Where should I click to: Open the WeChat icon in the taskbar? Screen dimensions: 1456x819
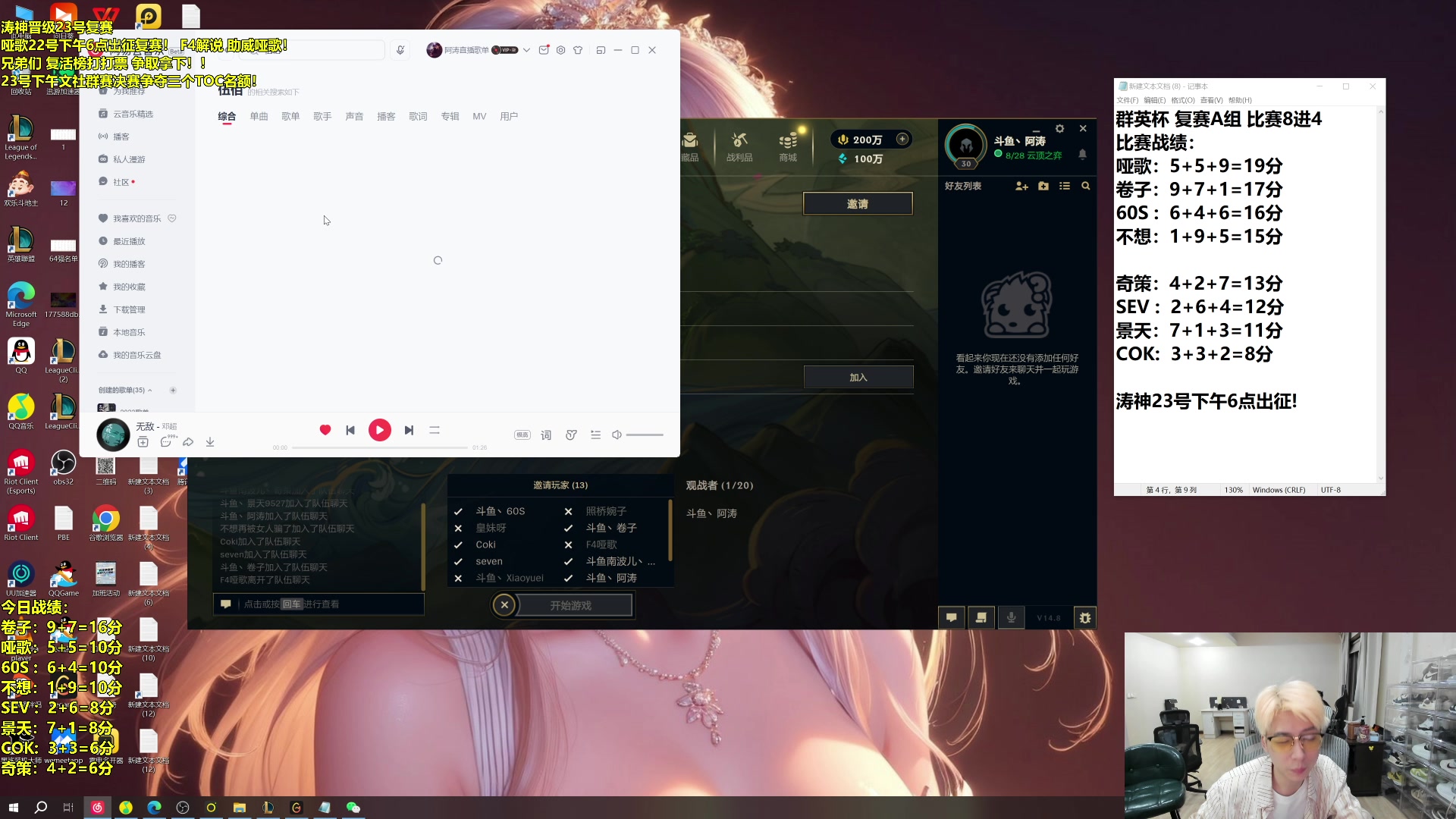pos(353,808)
